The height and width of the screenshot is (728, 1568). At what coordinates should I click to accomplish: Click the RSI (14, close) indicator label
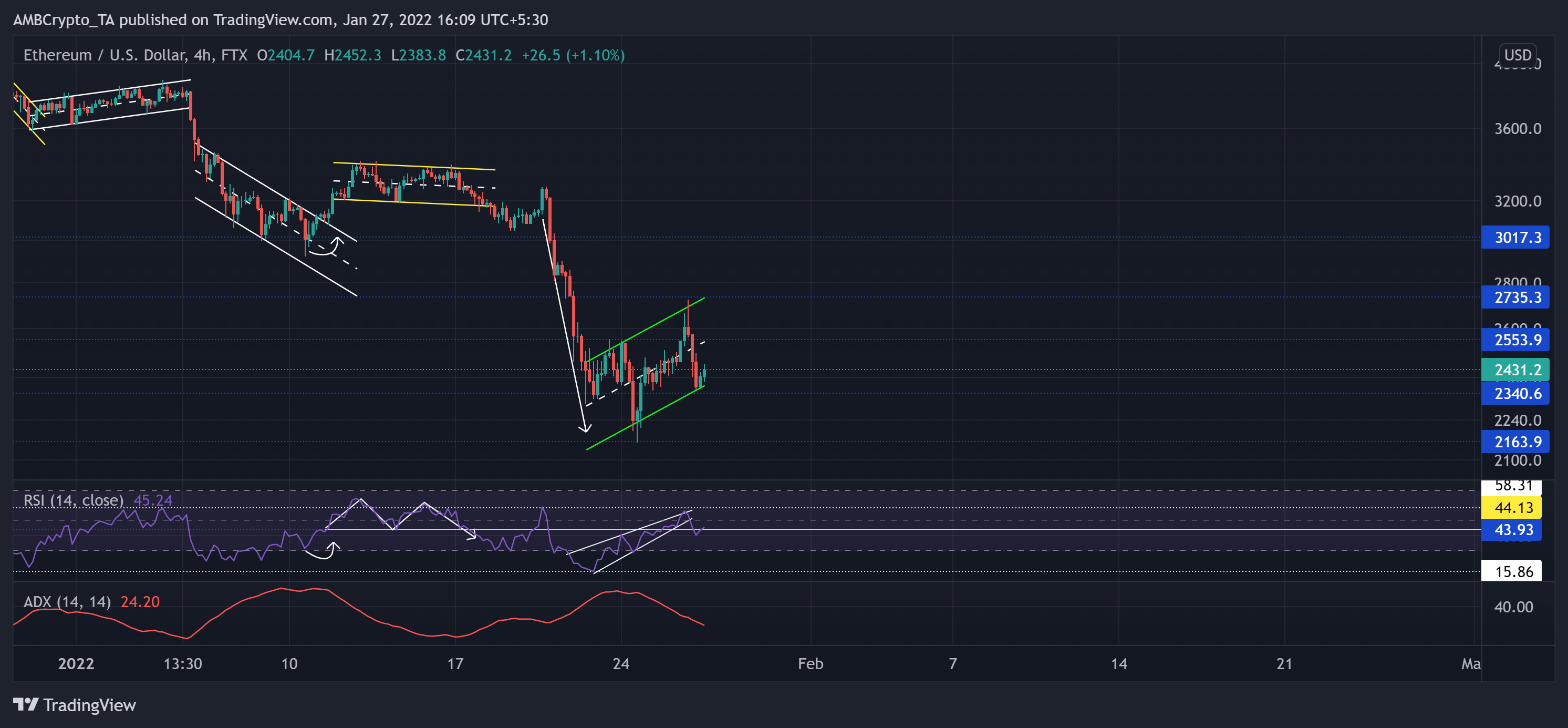tap(72, 499)
